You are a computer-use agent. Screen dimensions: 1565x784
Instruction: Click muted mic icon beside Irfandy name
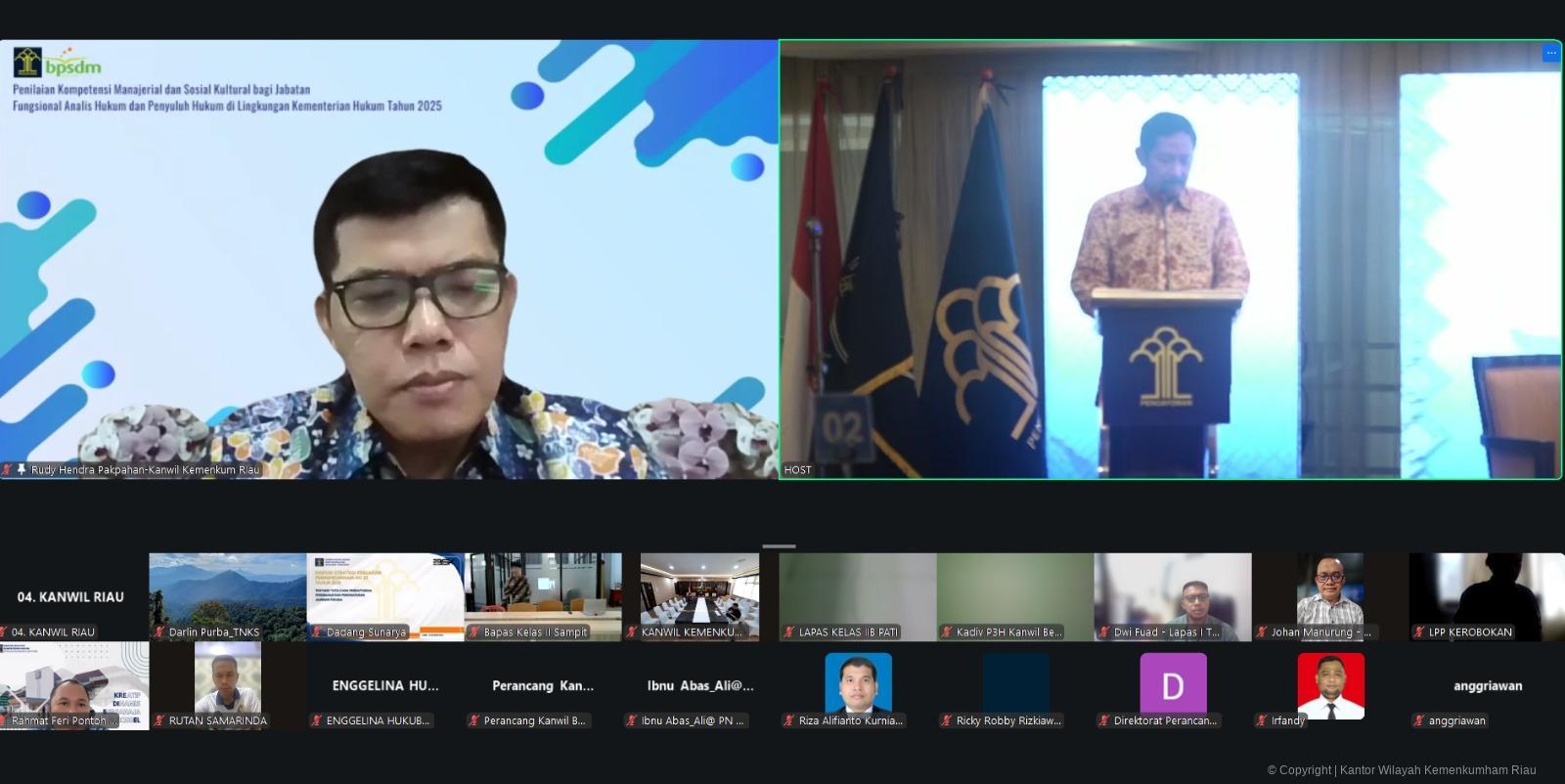(1262, 720)
